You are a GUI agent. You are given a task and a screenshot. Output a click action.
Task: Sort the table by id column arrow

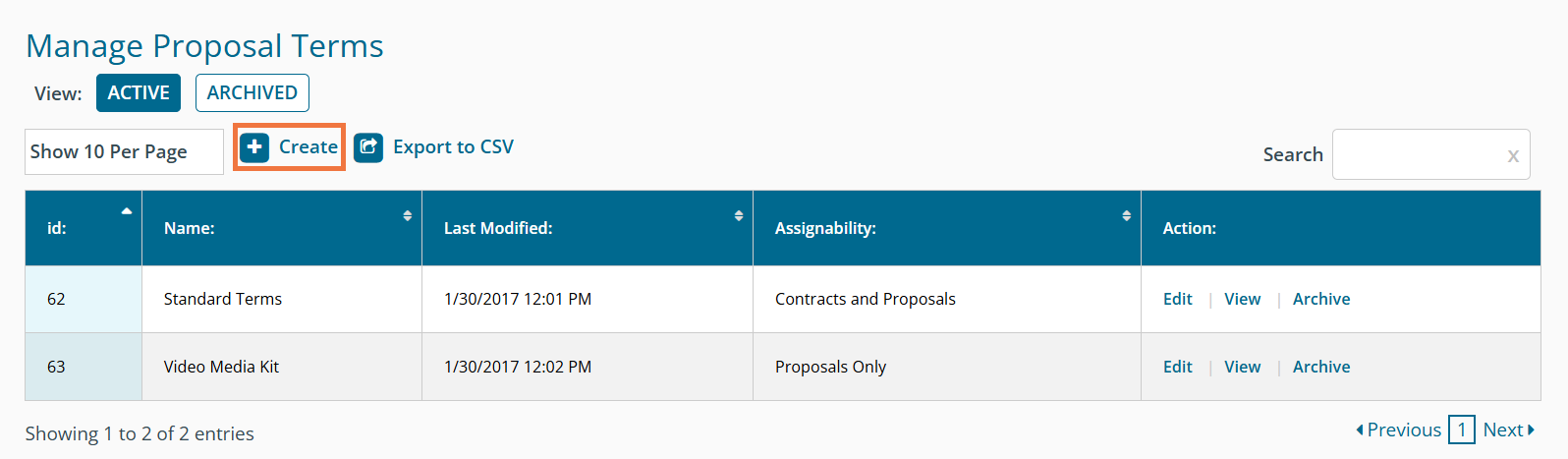[127, 211]
